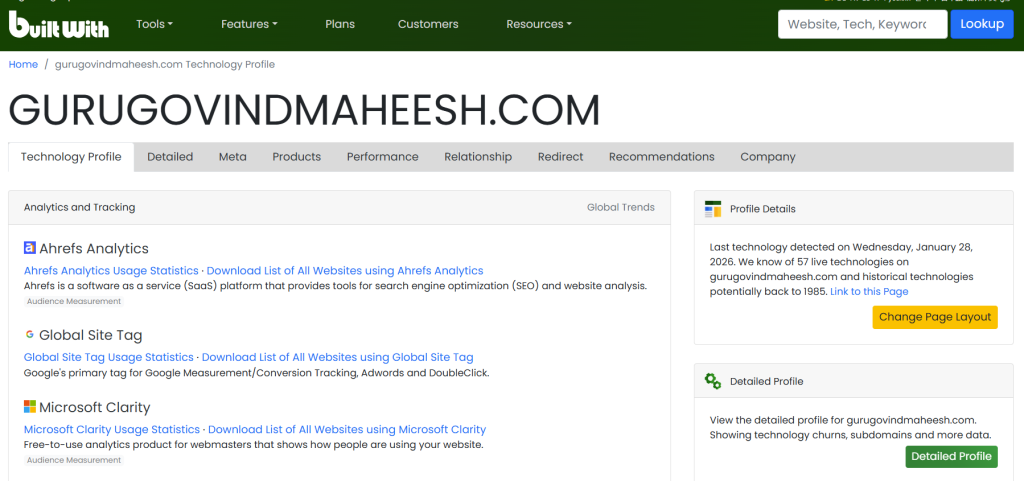Image resolution: width=1024 pixels, height=481 pixels.
Task: Click the GURUGOVINDMAHEESH.COM page title
Action: tap(304, 110)
